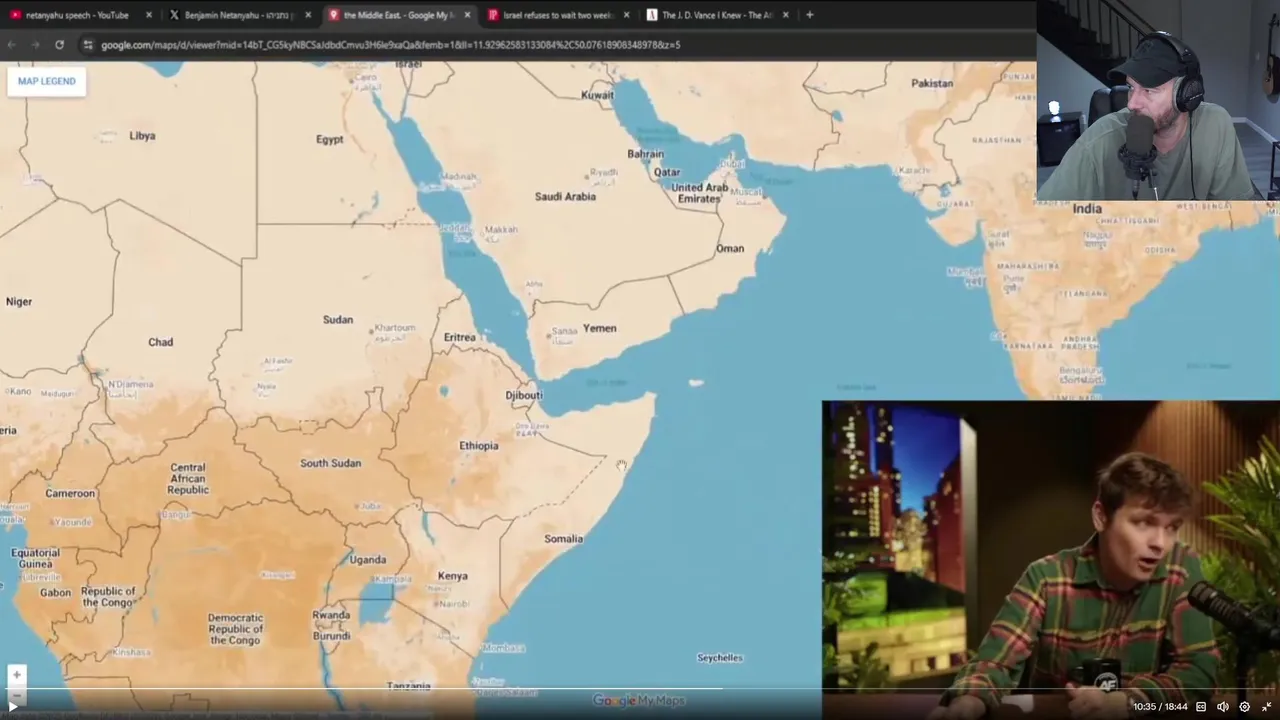Click the Somalia label on the map
The width and height of the screenshot is (1280, 720).
point(563,539)
